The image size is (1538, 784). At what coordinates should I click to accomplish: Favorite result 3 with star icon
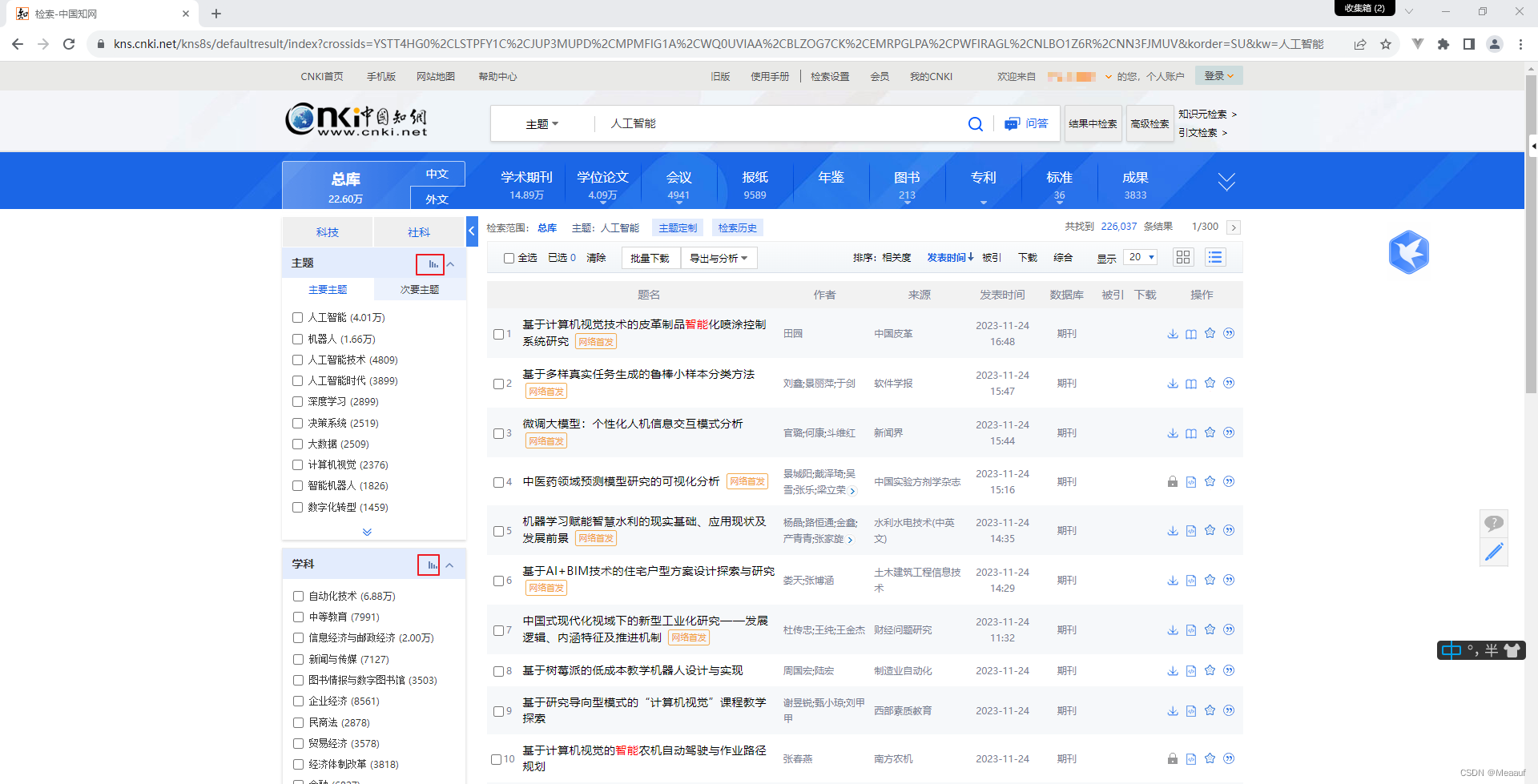click(x=1210, y=432)
